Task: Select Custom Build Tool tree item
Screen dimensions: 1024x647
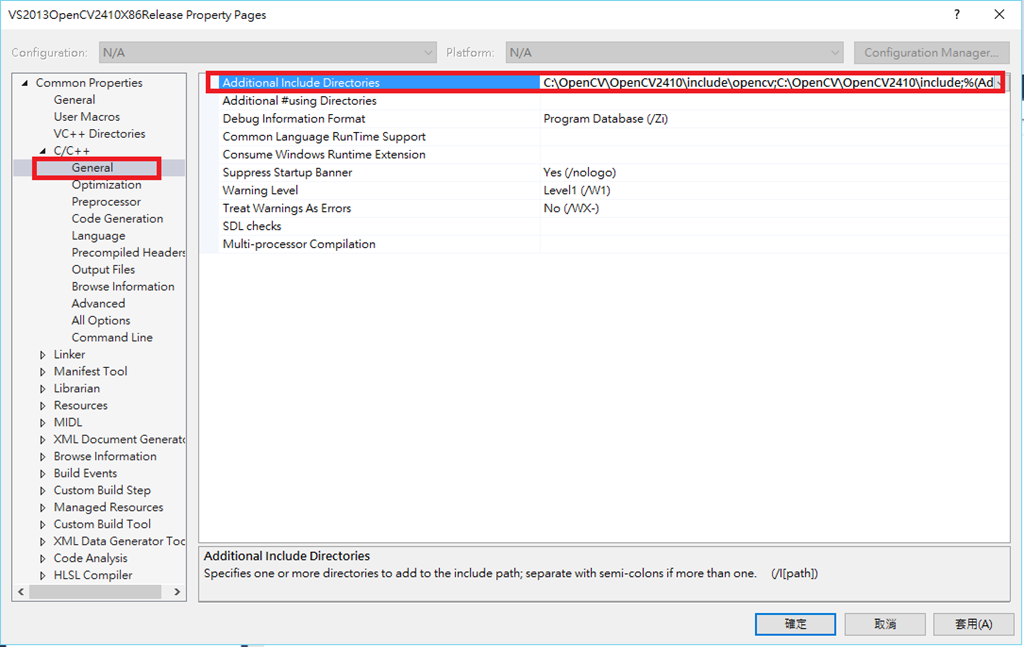Action: pos(102,524)
